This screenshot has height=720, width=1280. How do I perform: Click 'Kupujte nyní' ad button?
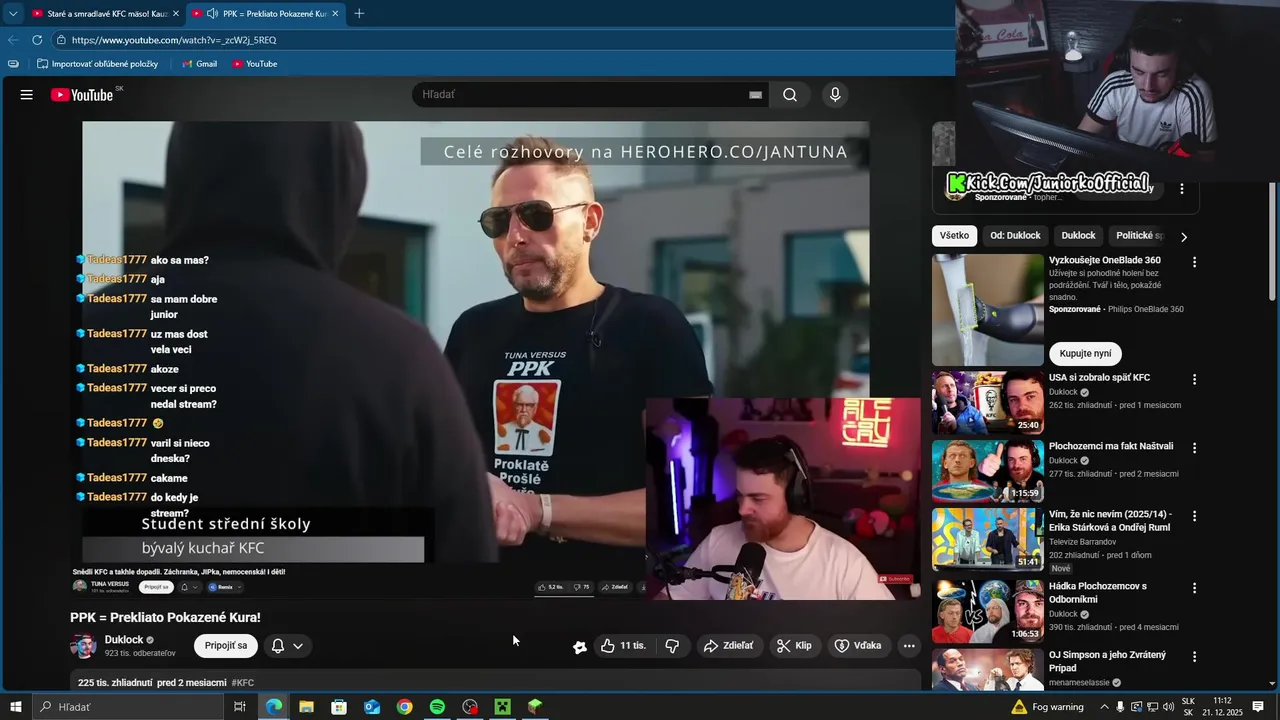(x=1085, y=354)
